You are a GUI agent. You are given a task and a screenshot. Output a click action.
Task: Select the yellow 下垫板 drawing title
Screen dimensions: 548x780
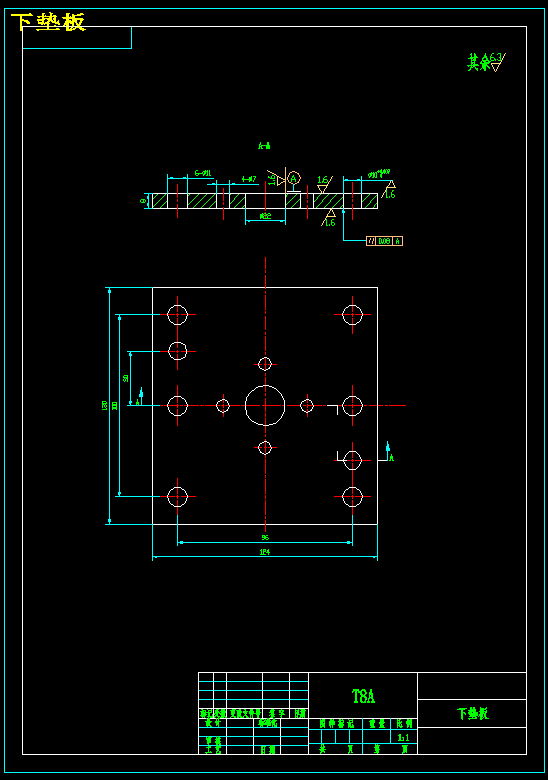point(48,22)
